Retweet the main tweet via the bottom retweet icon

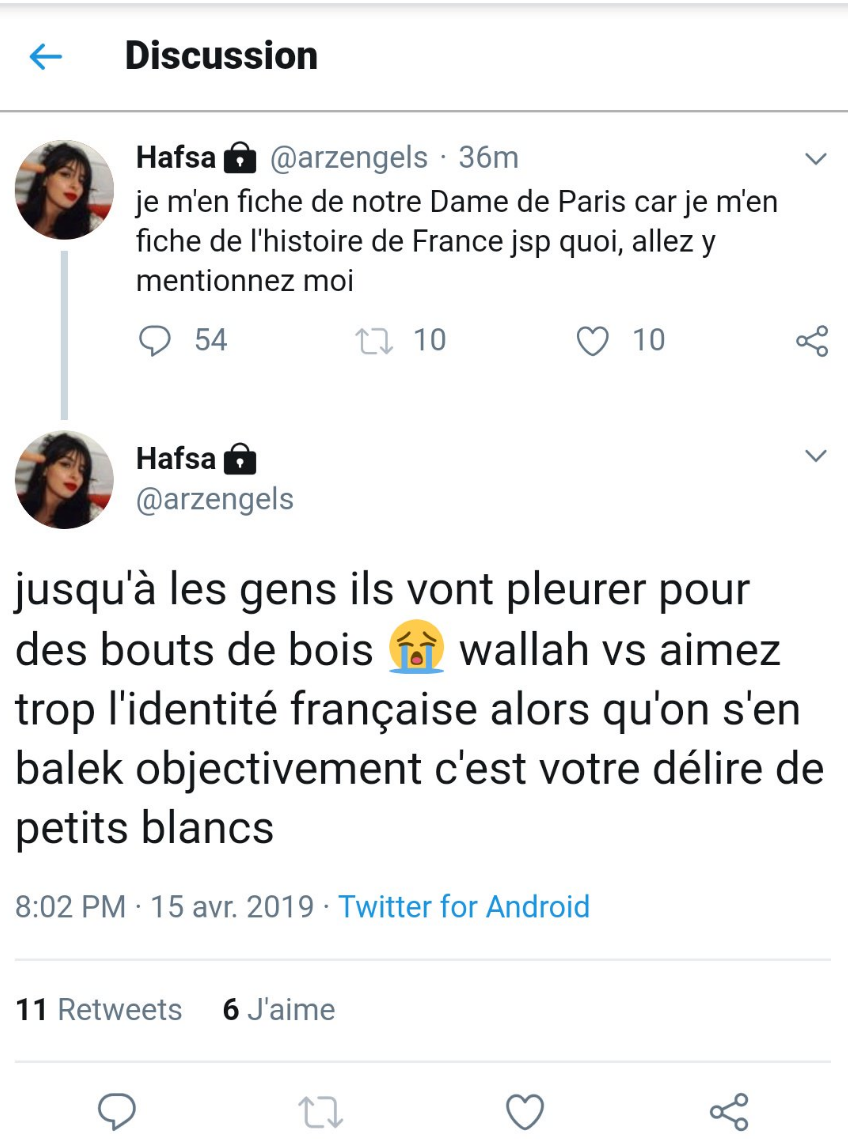click(x=321, y=1111)
